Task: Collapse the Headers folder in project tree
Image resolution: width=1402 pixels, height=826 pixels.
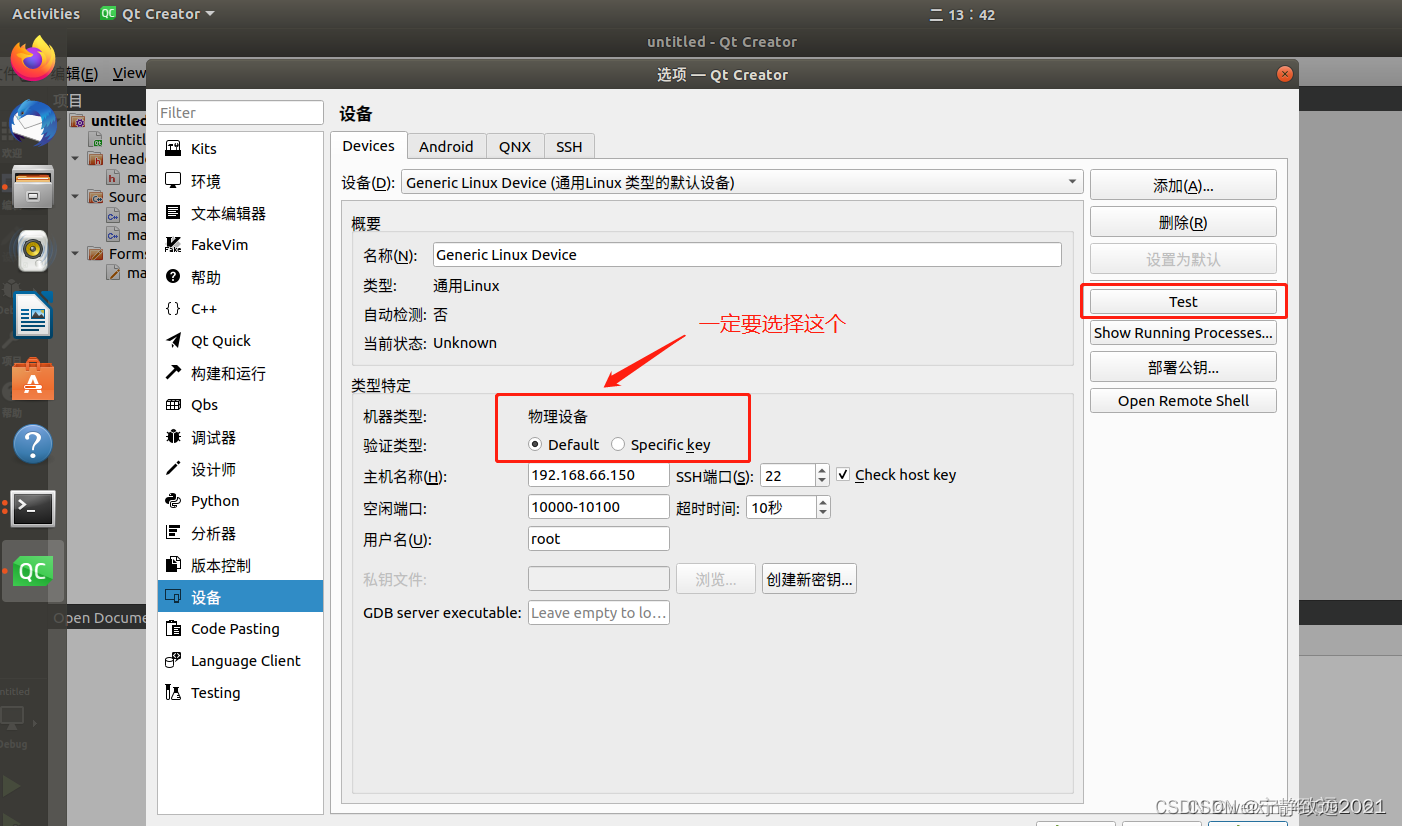Action: coord(75,158)
